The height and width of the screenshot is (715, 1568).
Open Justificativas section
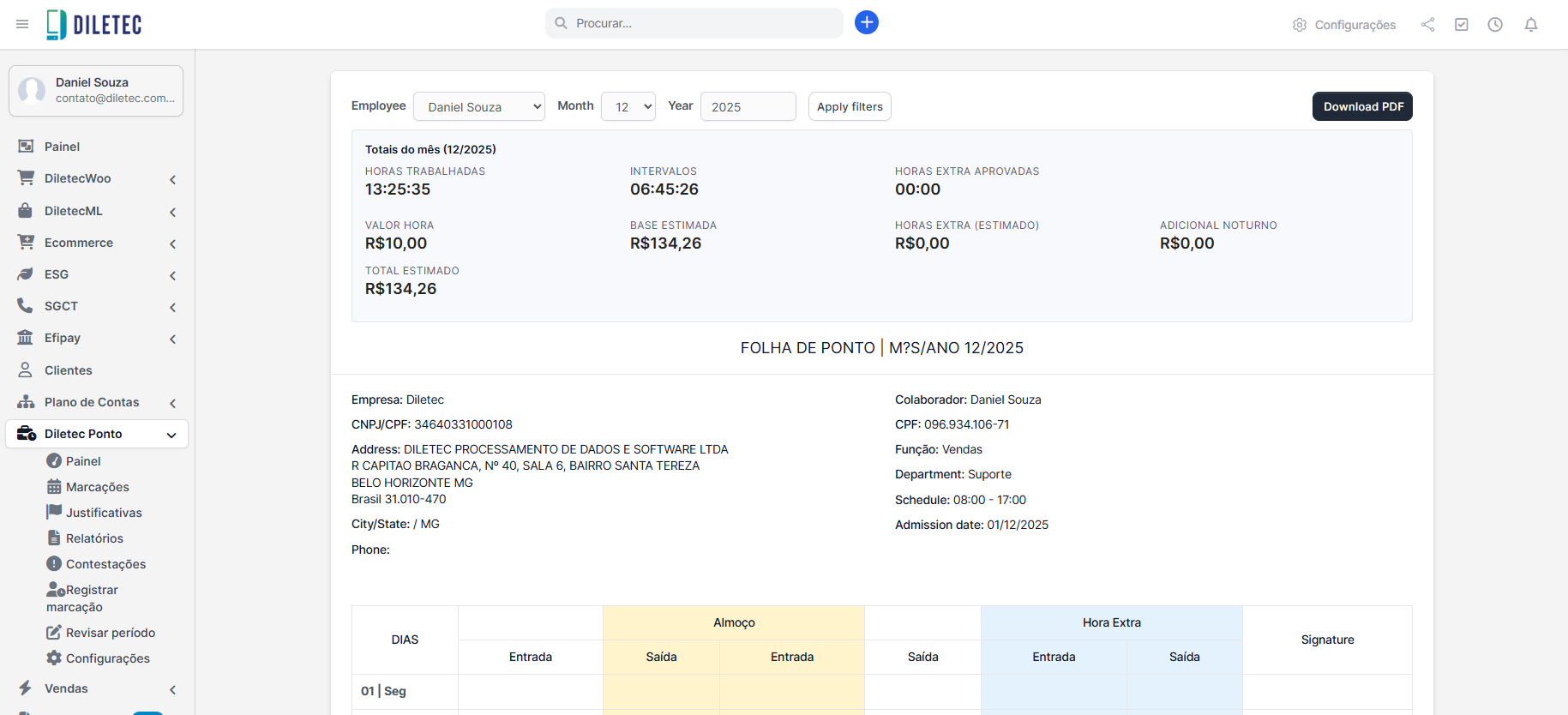pyautogui.click(x=104, y=513)
